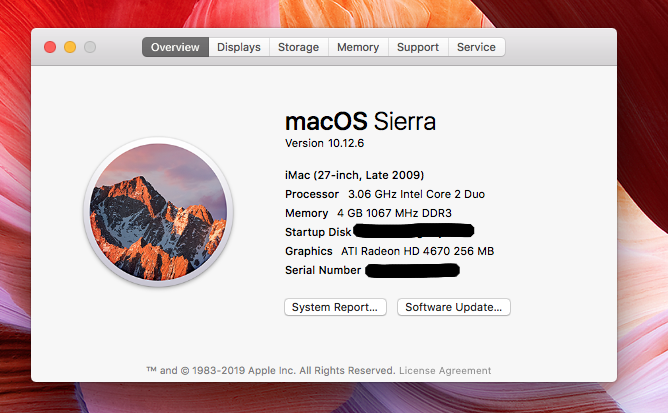Click the macOS Sierra heading
The width and height of the screenshot is (668, 413).
[360, 121]
